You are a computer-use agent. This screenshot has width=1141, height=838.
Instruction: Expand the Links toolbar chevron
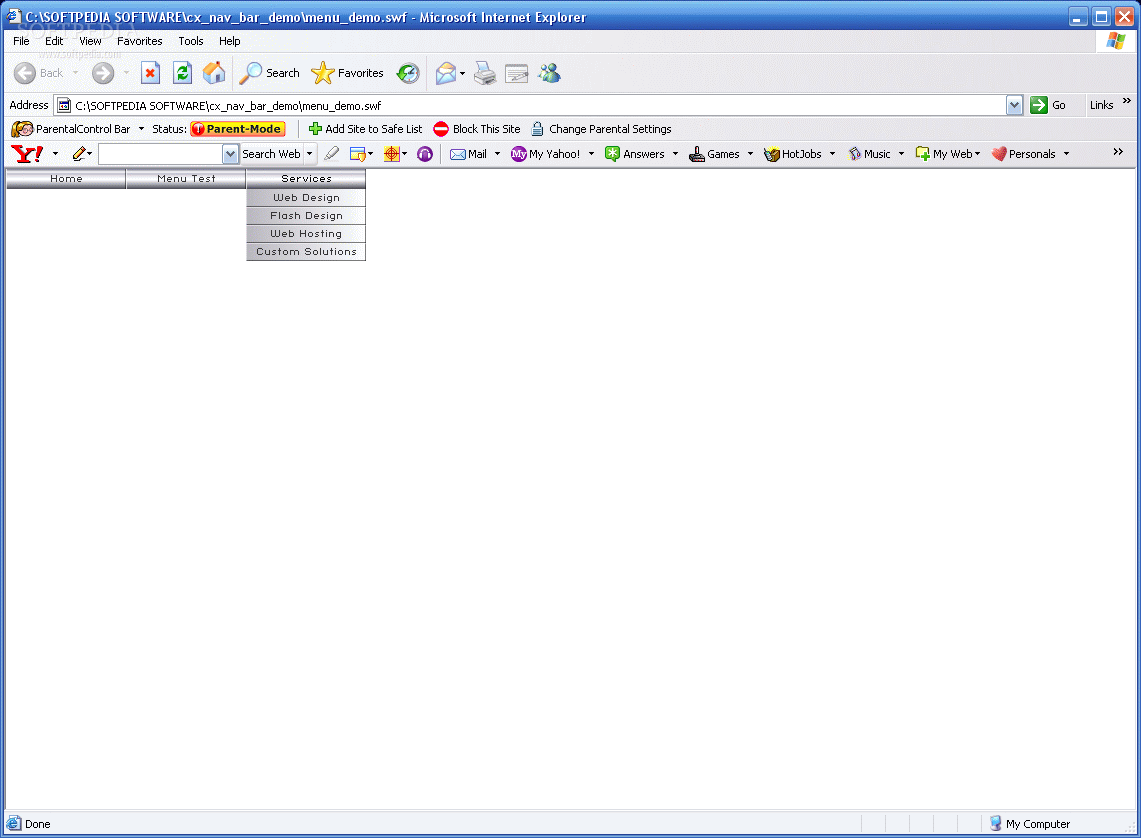[1126, 101]
